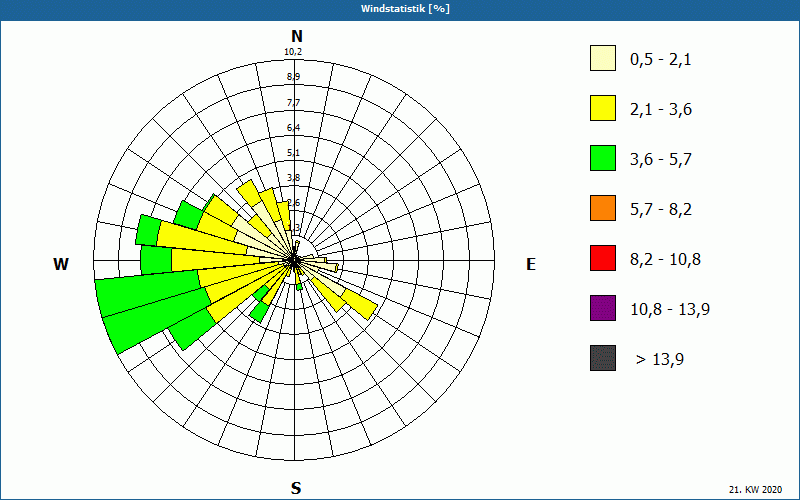800x500 pixels.
Task: Click the legend label '2,1 - 3,6'
Action: 661,110
